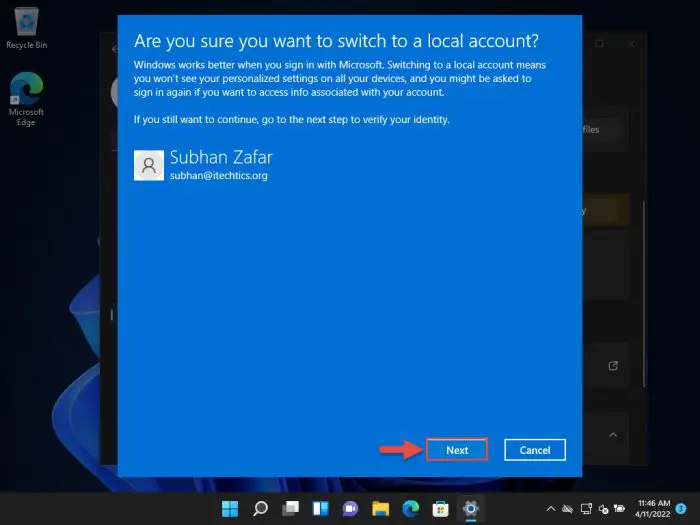Click the external link icon in Settings
700x525 pixels.
click(x=613, y=366)
